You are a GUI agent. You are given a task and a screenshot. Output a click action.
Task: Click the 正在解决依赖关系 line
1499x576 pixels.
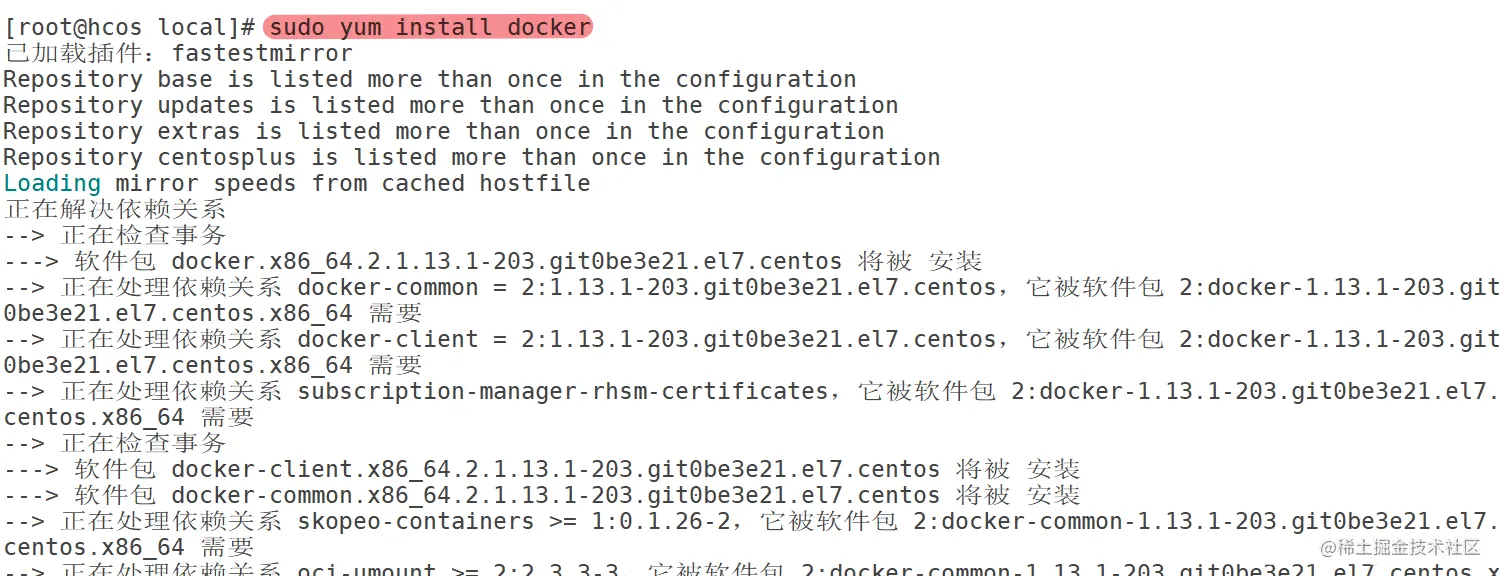point(115,209)
